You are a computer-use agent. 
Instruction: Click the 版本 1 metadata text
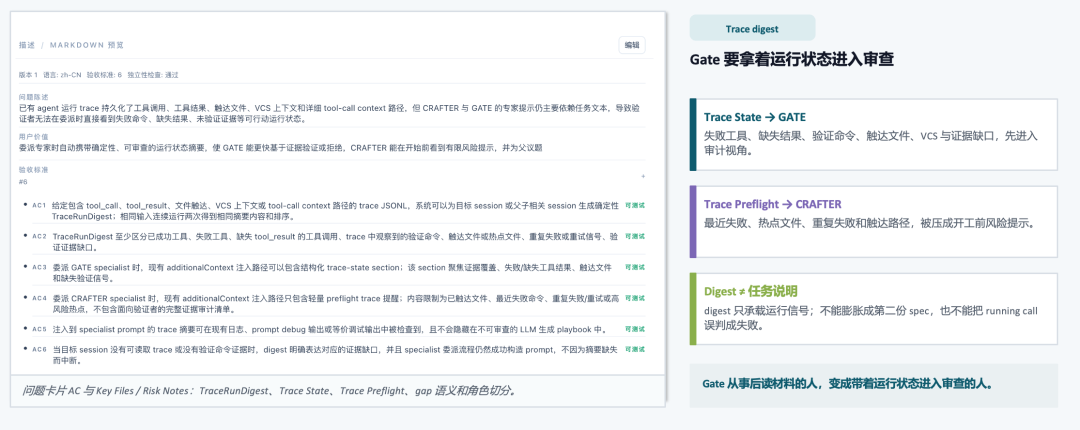point(28,74)
